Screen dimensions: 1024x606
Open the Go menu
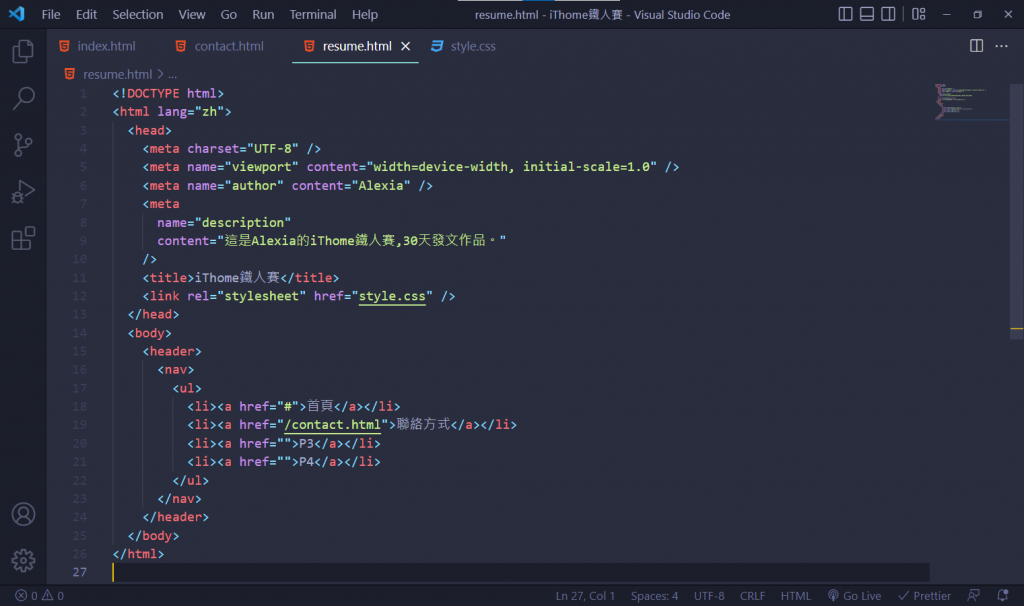[229, 14]
